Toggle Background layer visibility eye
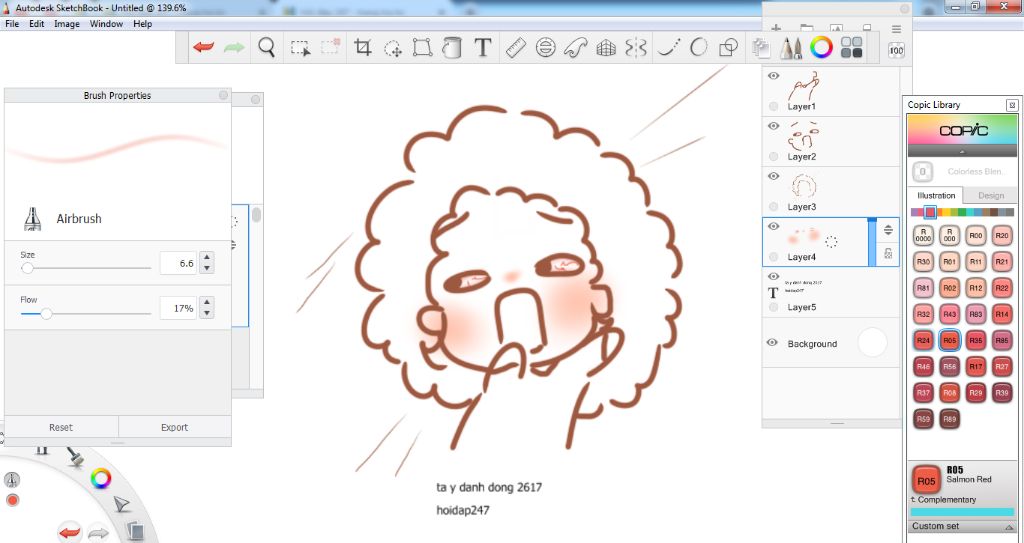Screen dimensions: 1024x543 click(773, 342)
